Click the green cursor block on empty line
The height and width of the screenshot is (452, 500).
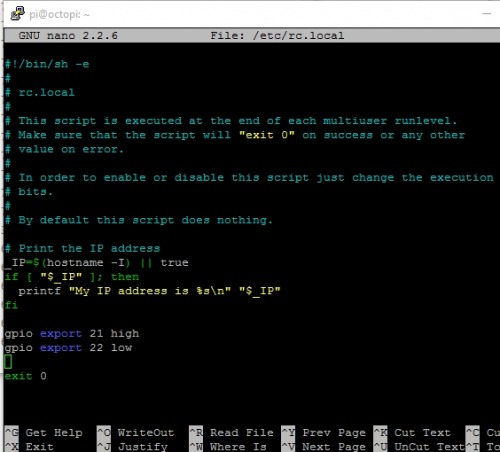coord(8,362)
